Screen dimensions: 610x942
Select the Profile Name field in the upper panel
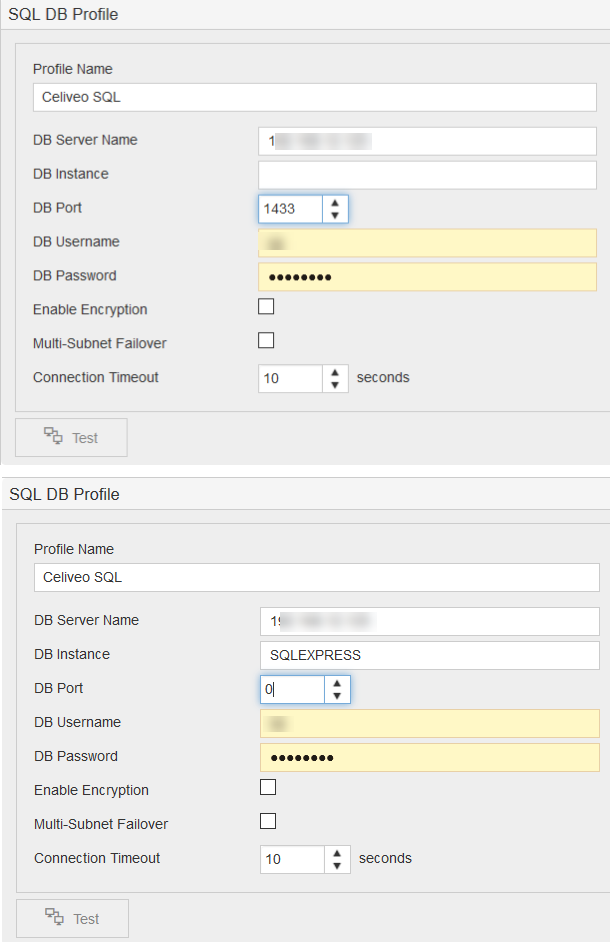tap(314, 97)
